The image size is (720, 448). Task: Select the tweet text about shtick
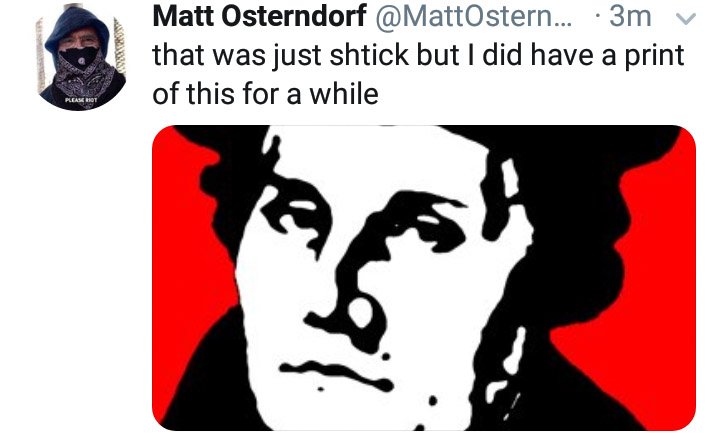coord(418,74)
